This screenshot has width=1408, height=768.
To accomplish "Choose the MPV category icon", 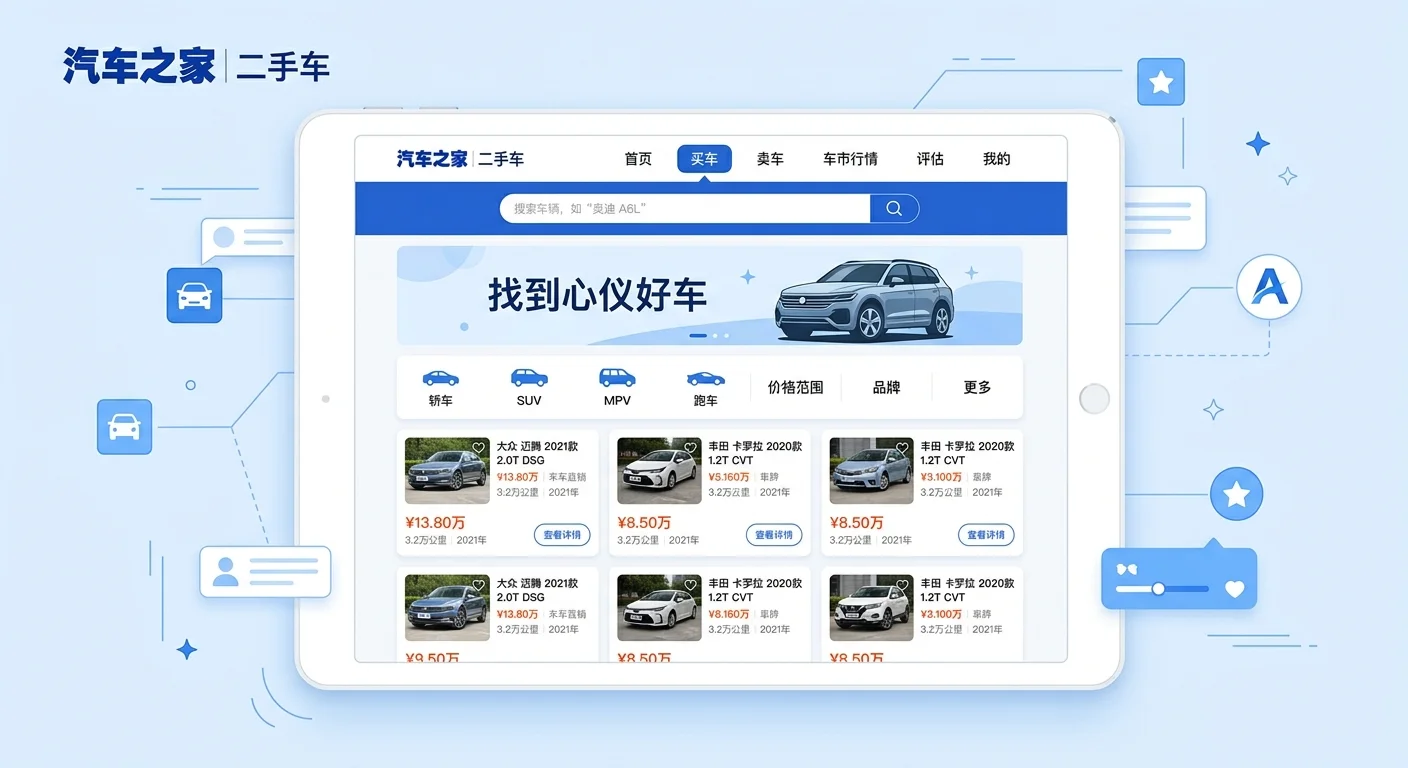I will [617, 387].
